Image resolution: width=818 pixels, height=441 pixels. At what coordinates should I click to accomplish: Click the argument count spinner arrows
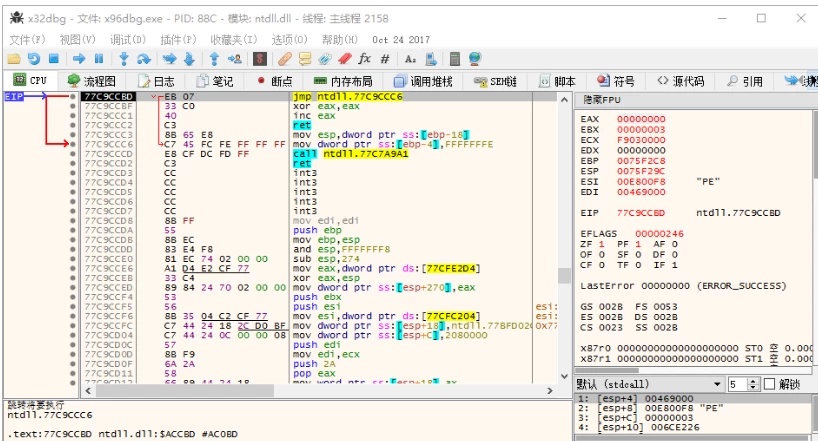pyautogui.click(x=751, y=384)
